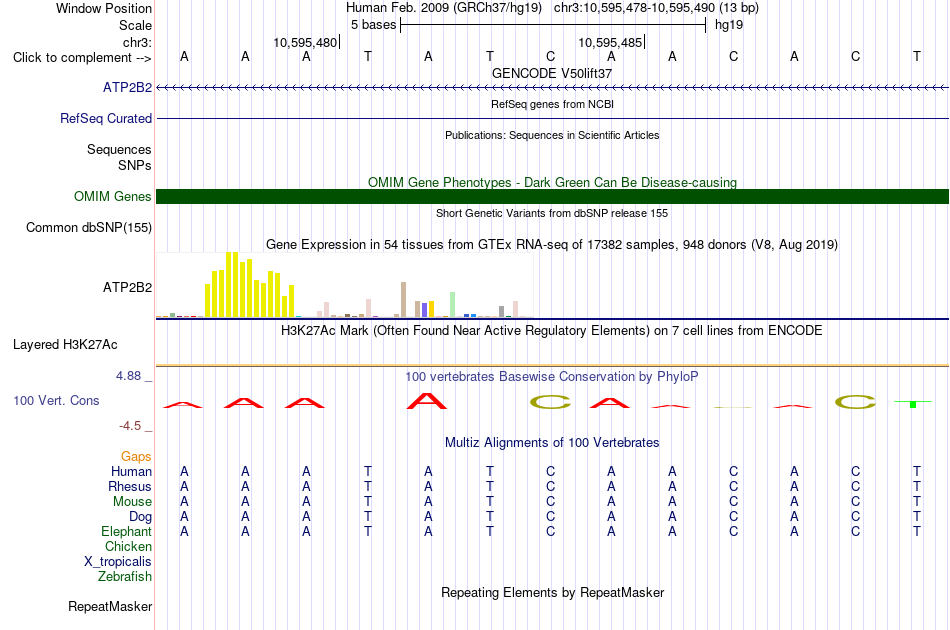Click the Chicken species row label

(128, 546)
